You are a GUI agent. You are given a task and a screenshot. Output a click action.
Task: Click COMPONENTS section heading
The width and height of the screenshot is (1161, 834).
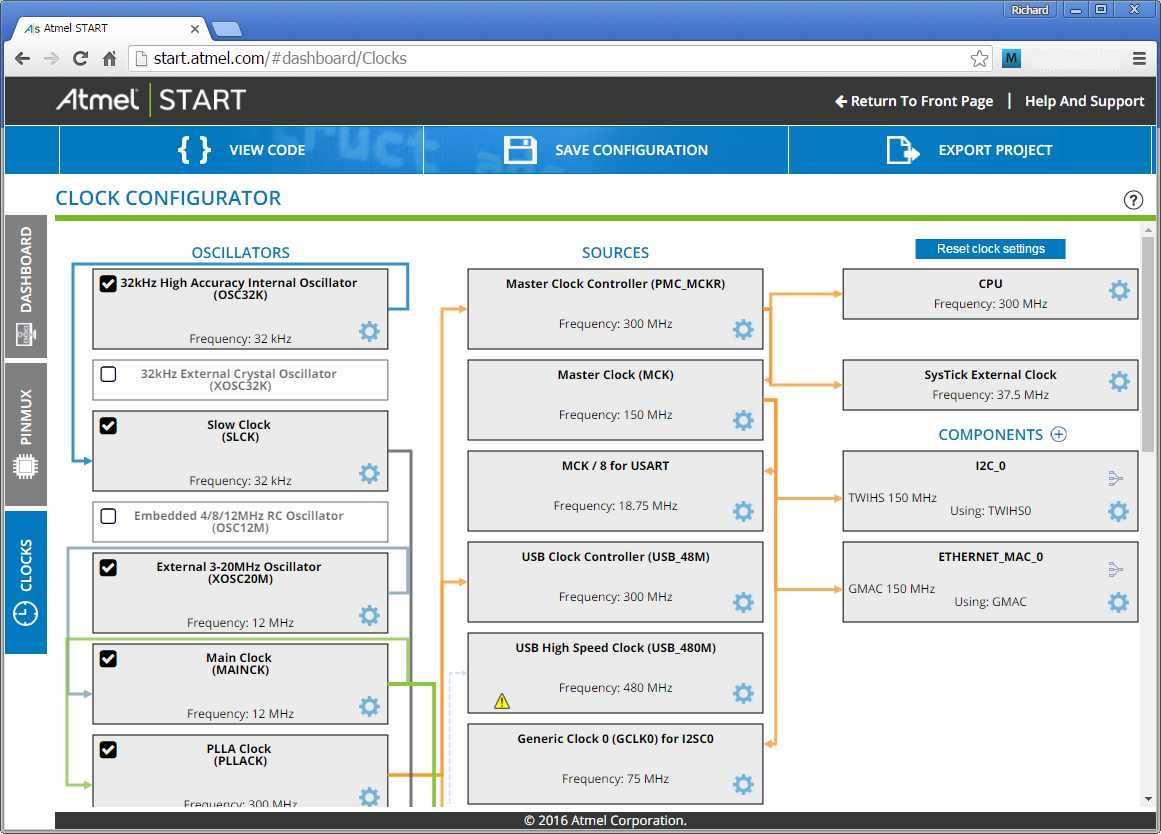pos(990,435)
